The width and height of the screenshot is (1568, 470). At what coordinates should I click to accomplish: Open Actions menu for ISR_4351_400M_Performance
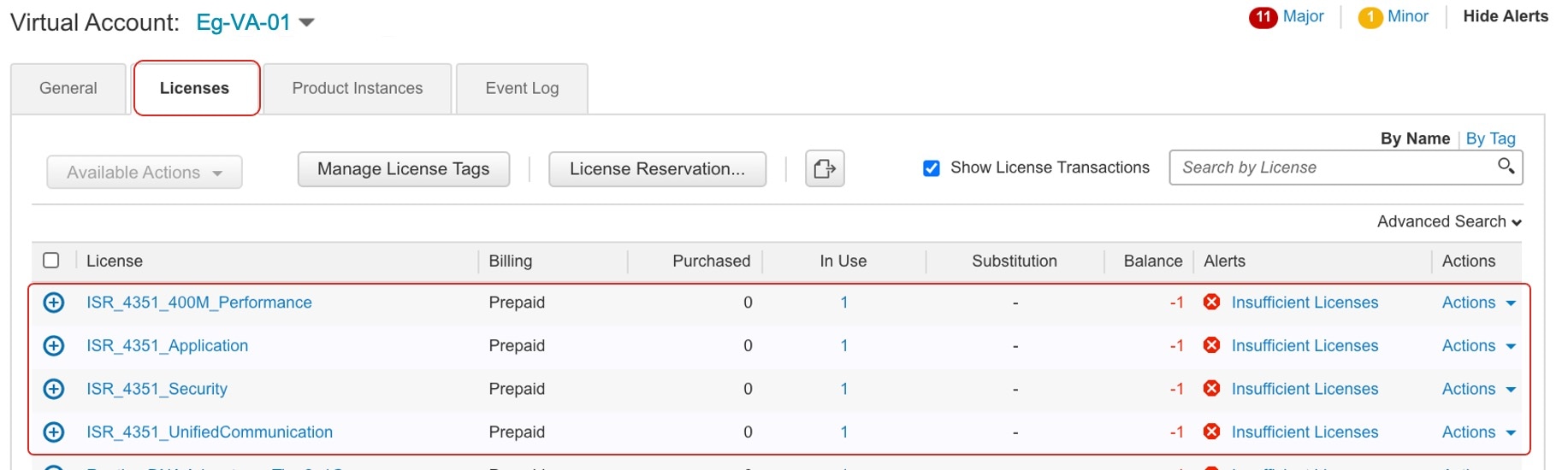[1478, 303]
